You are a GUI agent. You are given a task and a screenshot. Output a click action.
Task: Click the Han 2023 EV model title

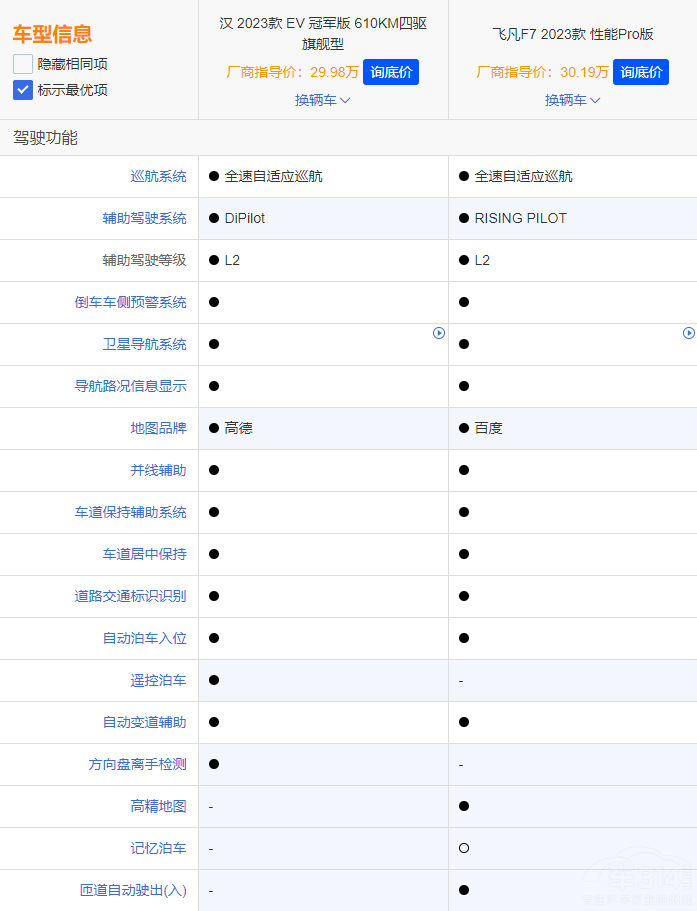coord(323,33)
